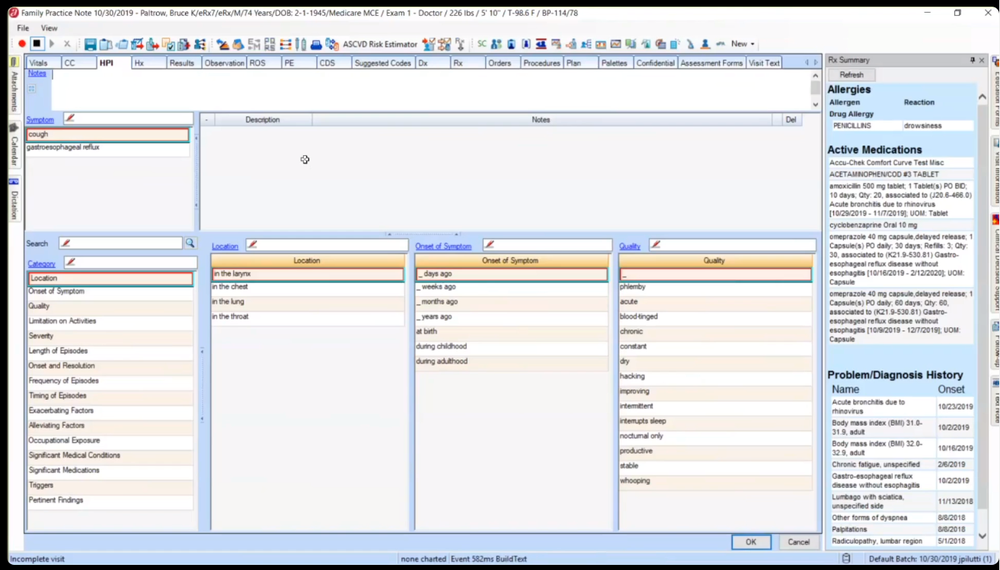The image size is (1000, 570).
Task: Switch to the Vitals tab
Action: pyautogui.click(x=39, y=63)
